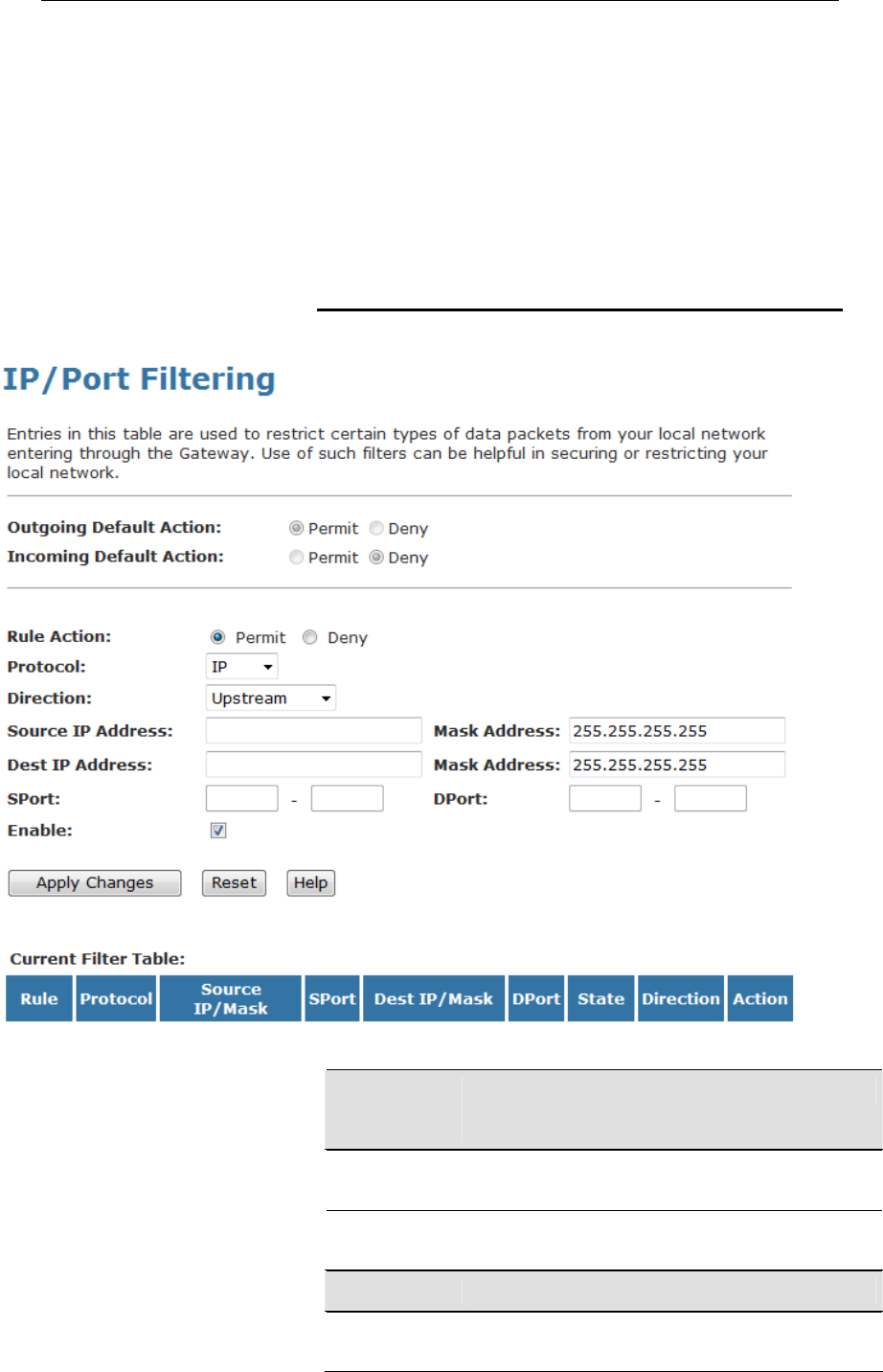Screen dimensions: 883x1372
Task: Focus the Source Mask Address field
Action: pos(676,731)
